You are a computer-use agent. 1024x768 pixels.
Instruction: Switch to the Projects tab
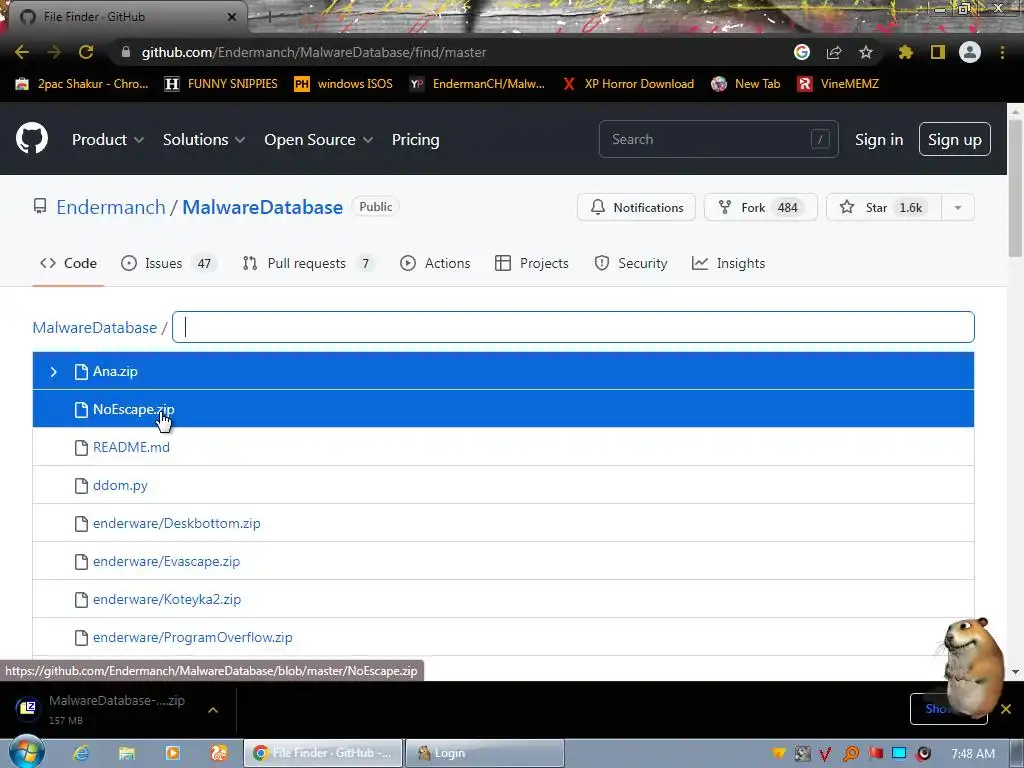[532, 263]
